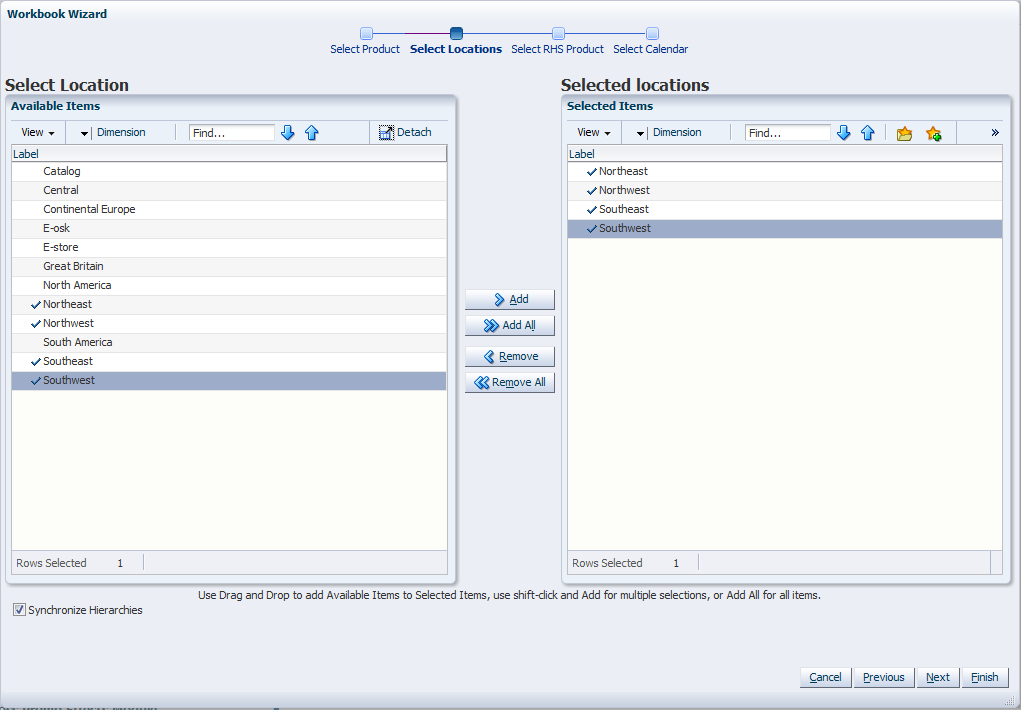This screenshot has height=710, width=1021.
Task: Click the Remove button
Action: tap(510, 357)
